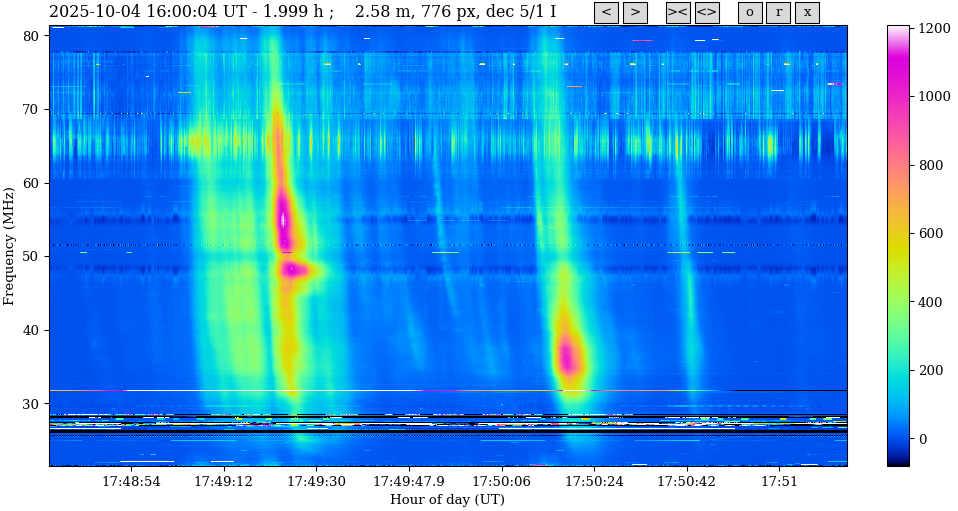Click the 'x' button in the toolbar
The width and height of the screenshot is (958, 511).
coord(807,13)
